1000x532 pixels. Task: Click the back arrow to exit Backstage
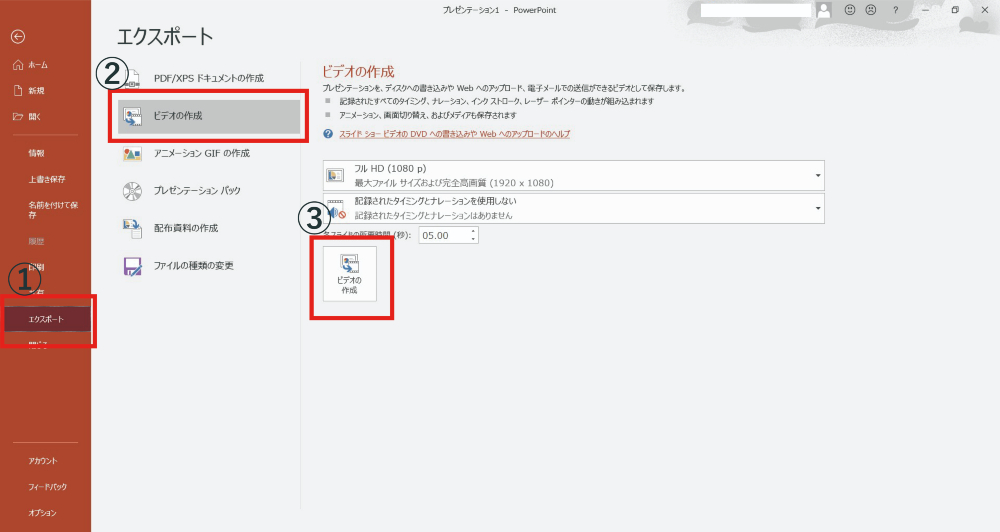point(18,36)
